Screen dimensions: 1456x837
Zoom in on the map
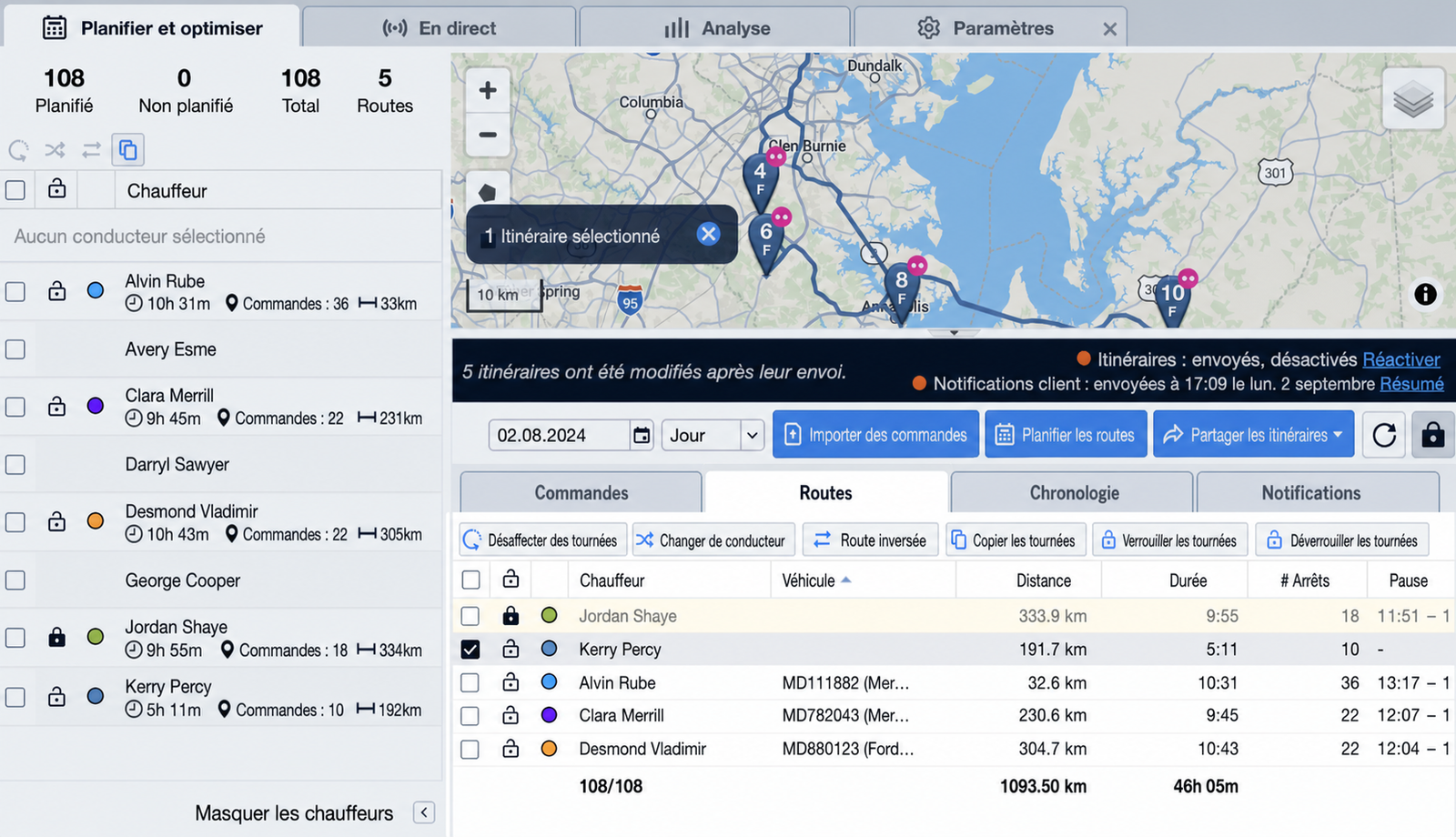click(488, 90)
